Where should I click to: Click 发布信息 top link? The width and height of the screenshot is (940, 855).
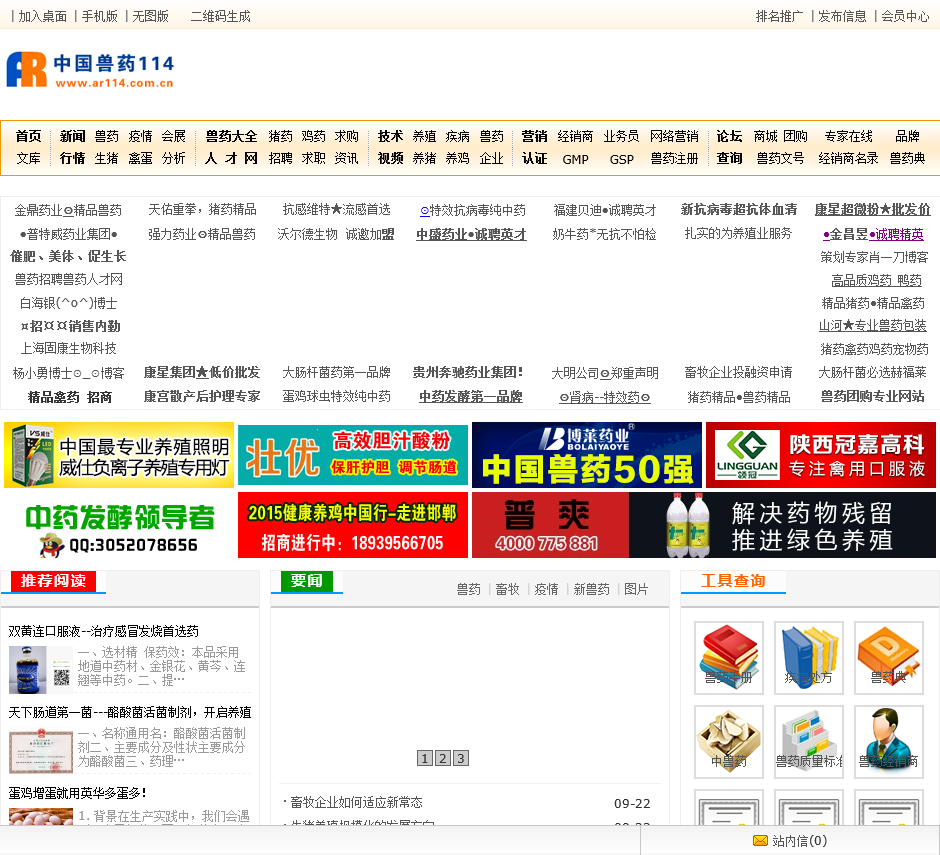click(x=842, y=16)
